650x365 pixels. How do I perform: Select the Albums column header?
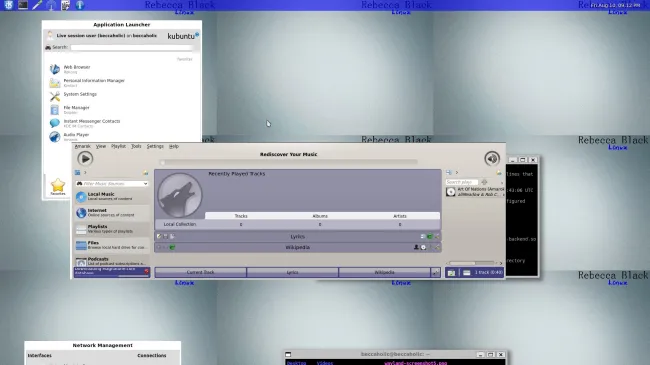click(x=320, y=216)
